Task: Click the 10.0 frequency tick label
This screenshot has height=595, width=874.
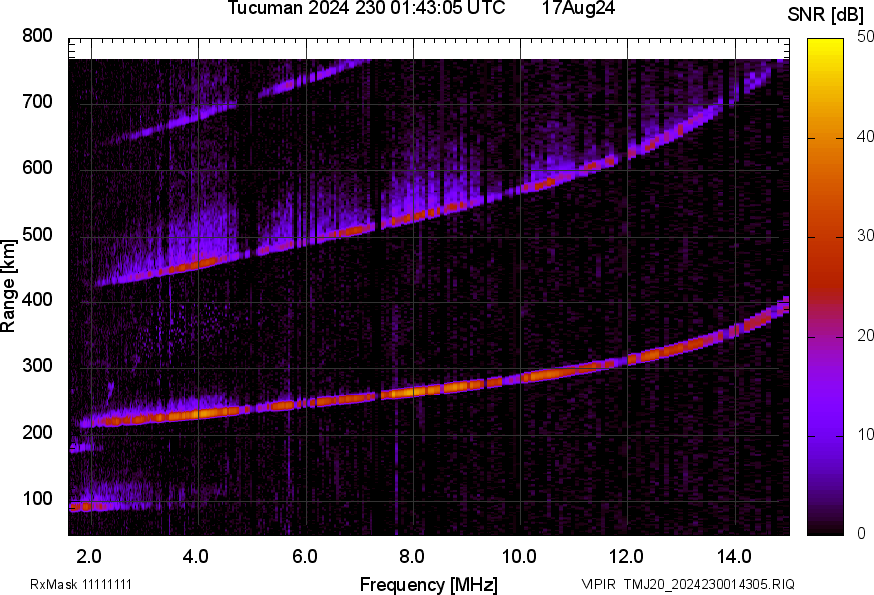Action: (518, 556)
